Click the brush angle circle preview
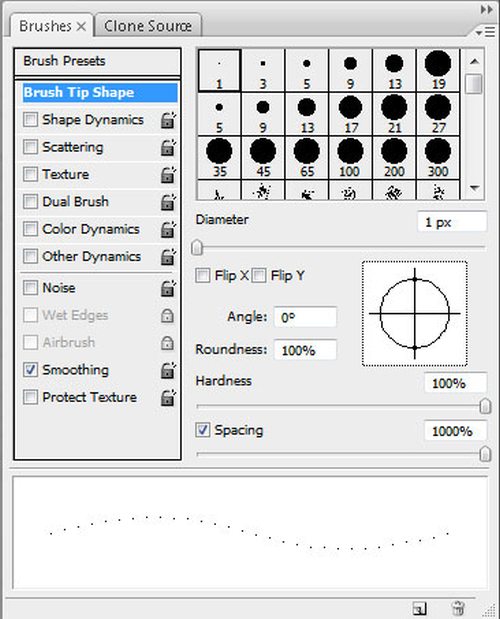 click(415, 313)
